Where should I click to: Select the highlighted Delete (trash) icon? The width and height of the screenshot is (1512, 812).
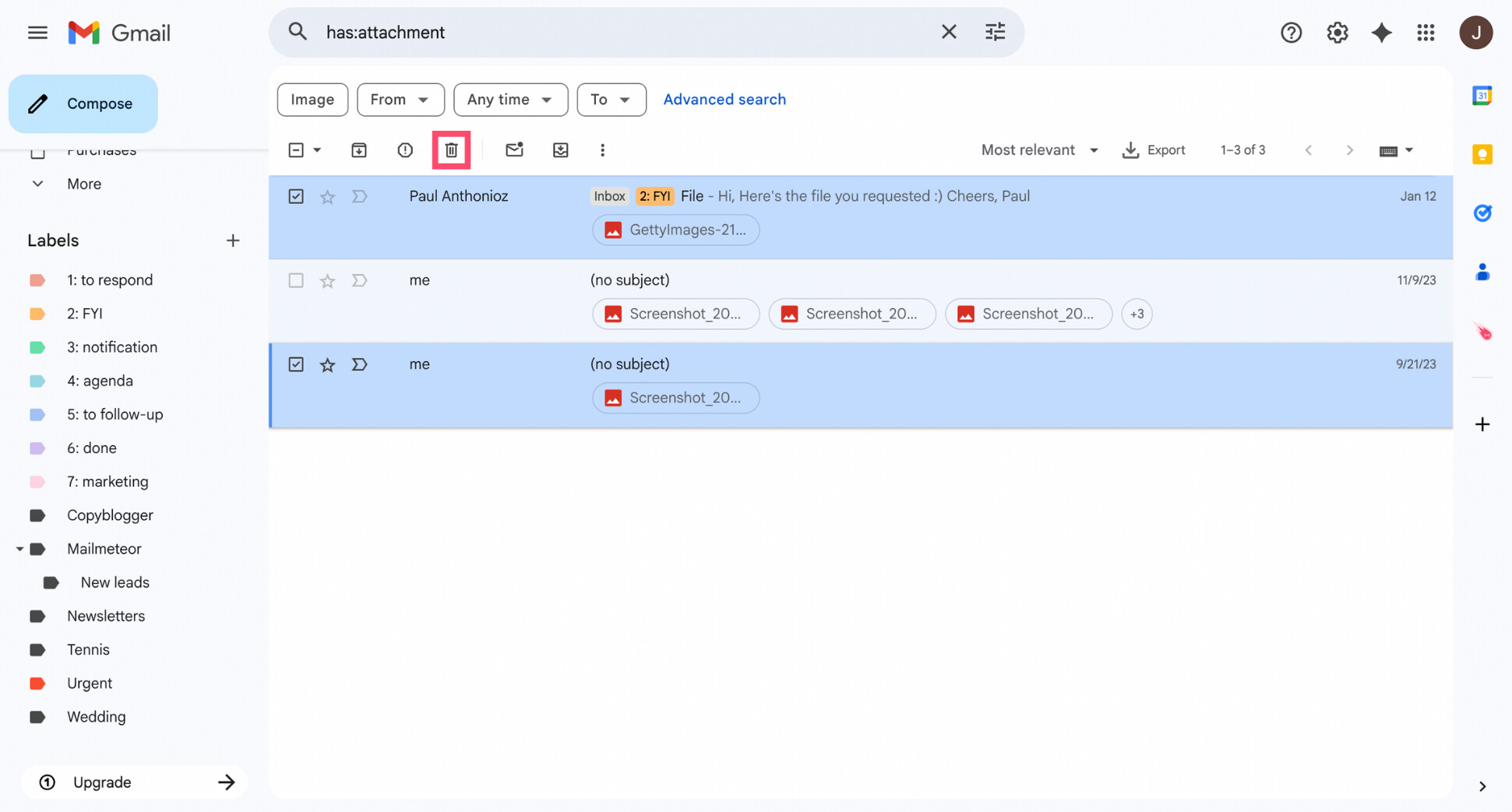pos(451,149)
